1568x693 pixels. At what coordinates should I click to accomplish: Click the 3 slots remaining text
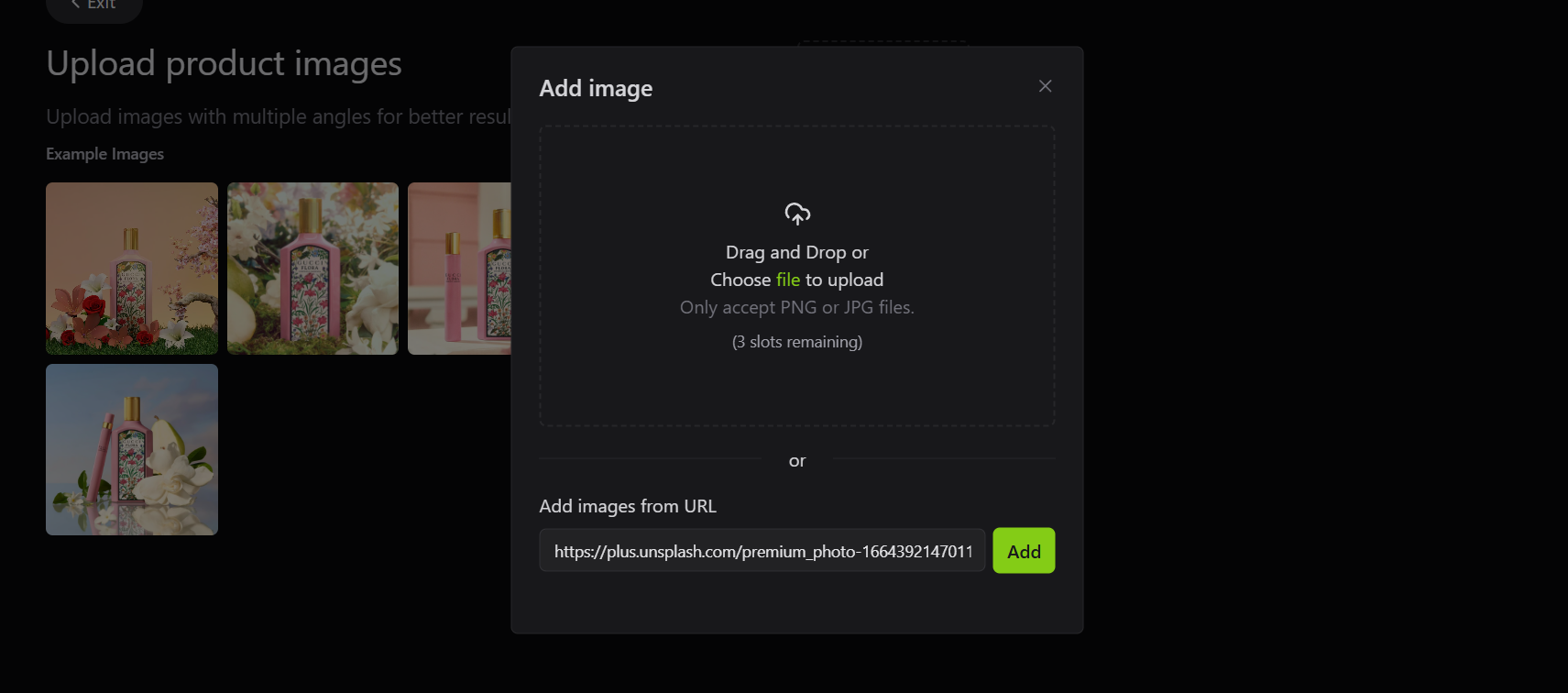797,342
